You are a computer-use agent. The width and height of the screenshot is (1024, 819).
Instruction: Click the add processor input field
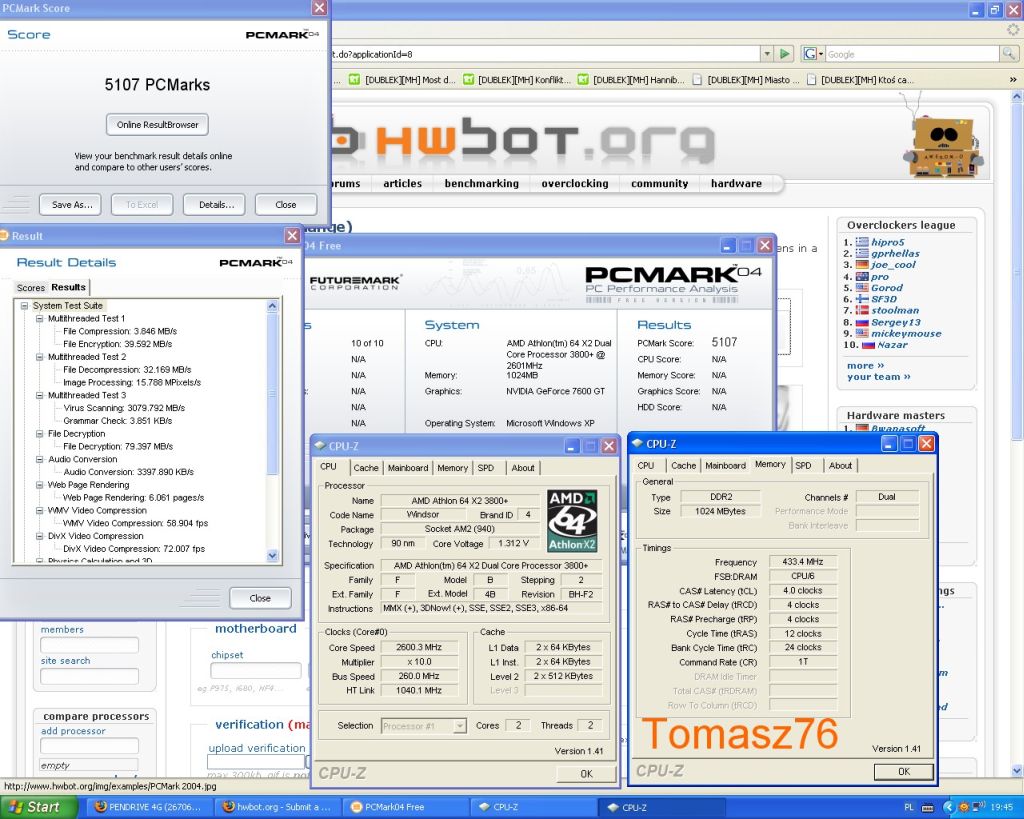(89, 745)
